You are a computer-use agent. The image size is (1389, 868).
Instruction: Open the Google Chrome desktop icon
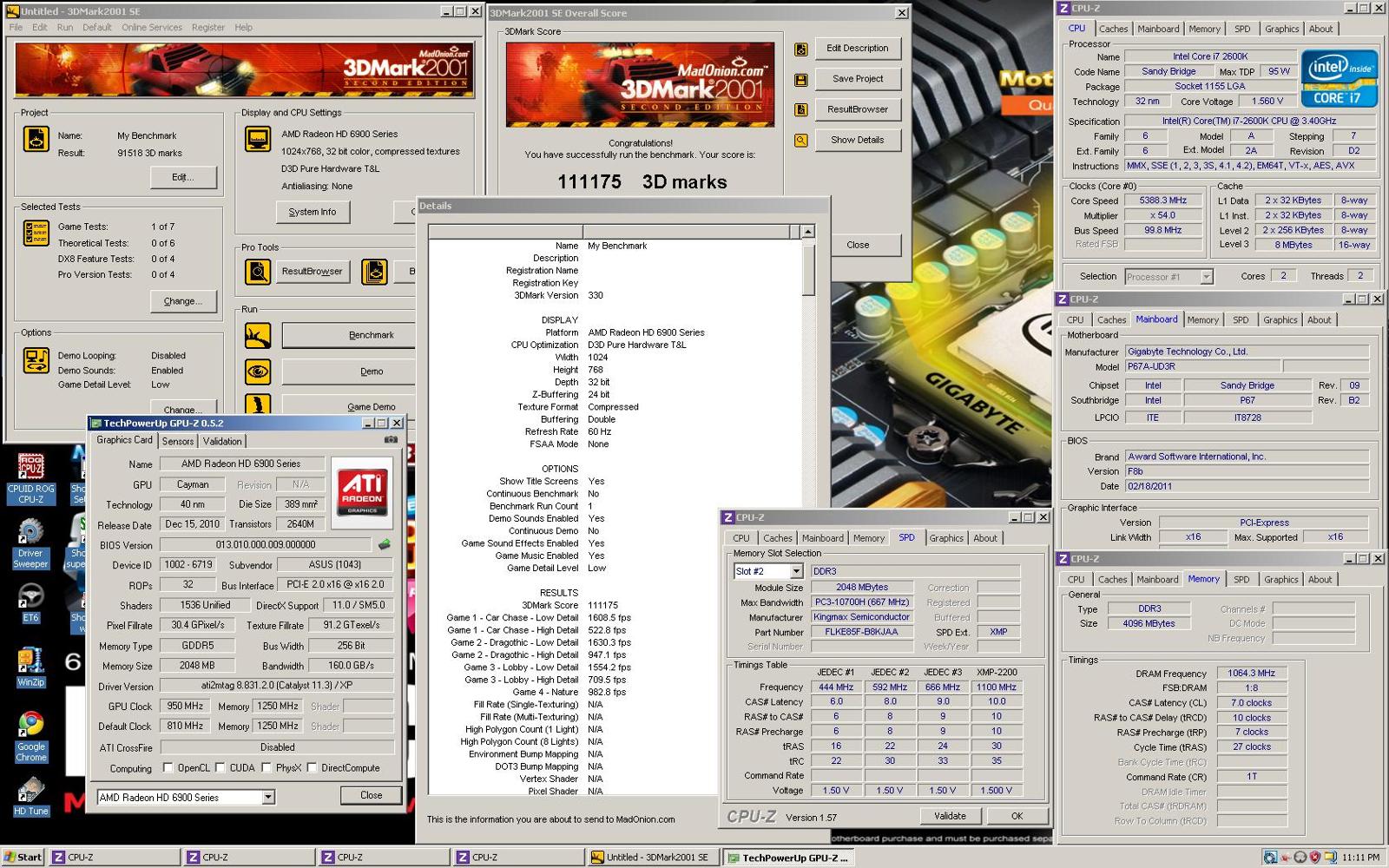(31, 737)
